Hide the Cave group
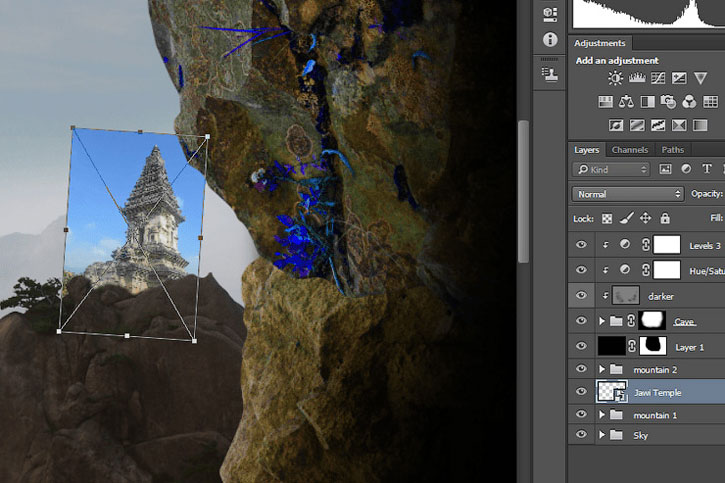725x483 pixels. click(x=581, y=321)
